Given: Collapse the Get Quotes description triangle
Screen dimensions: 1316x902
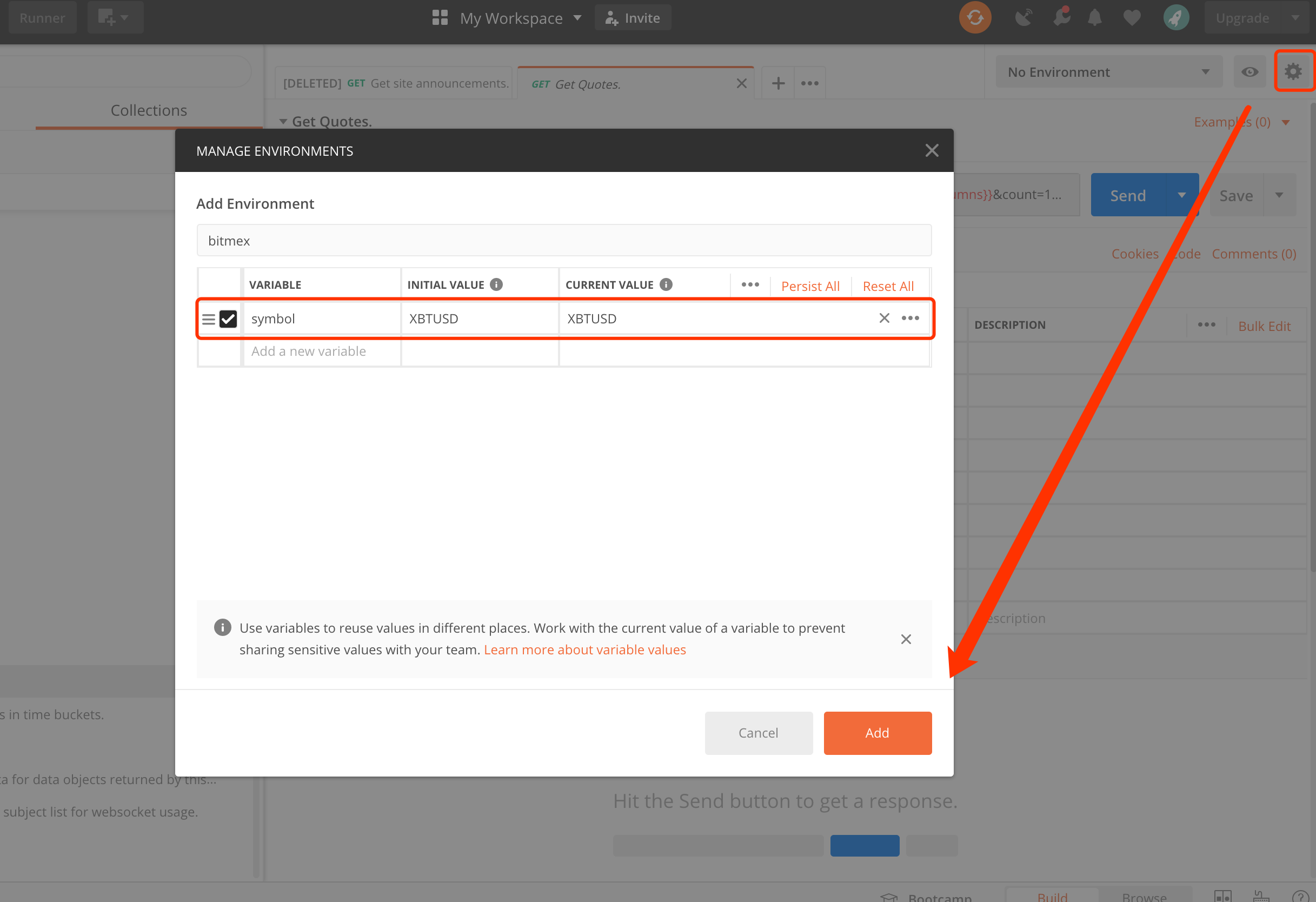Looking at the screenshot, I should (283, 122).
